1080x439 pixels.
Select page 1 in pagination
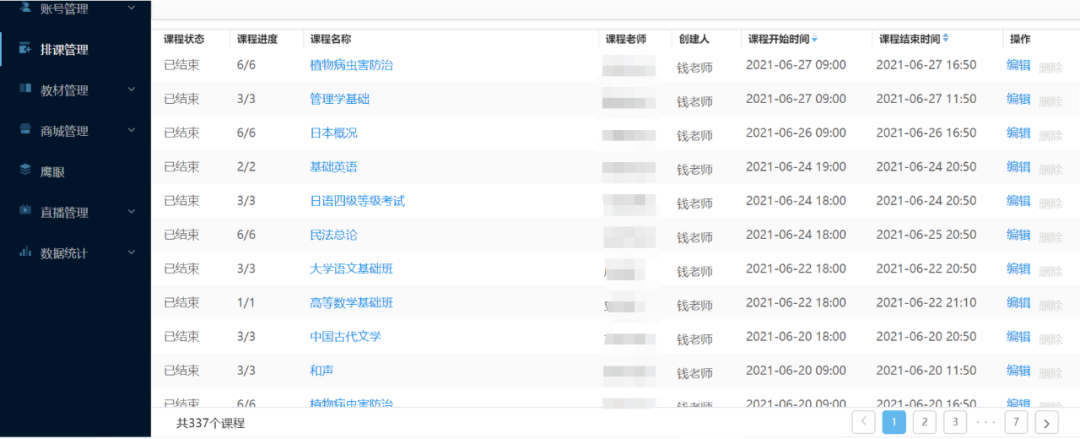[x=894, y=422]
